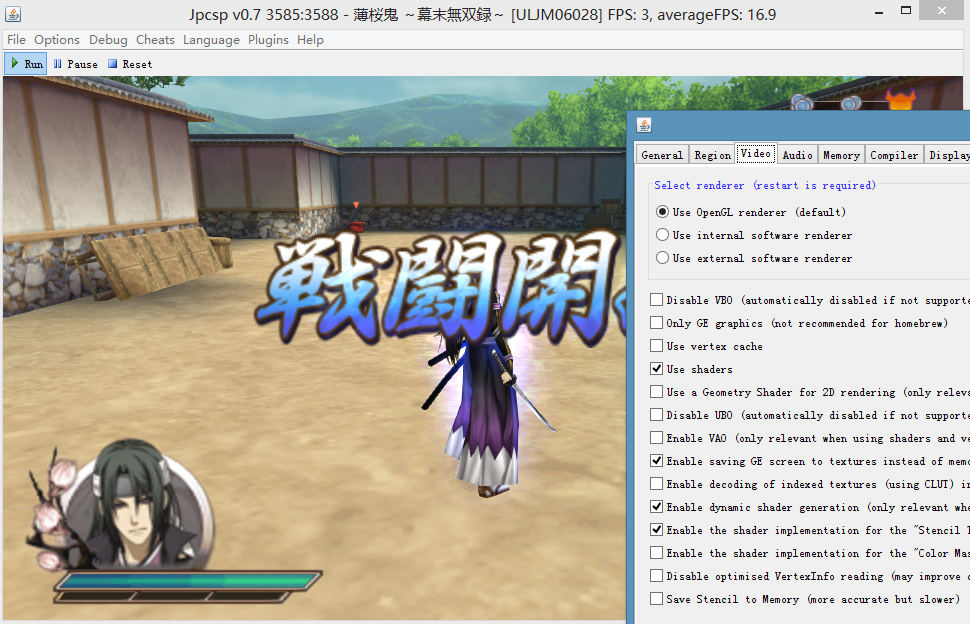
Task: Click the settings dialog Java icon
Action: 644,125
